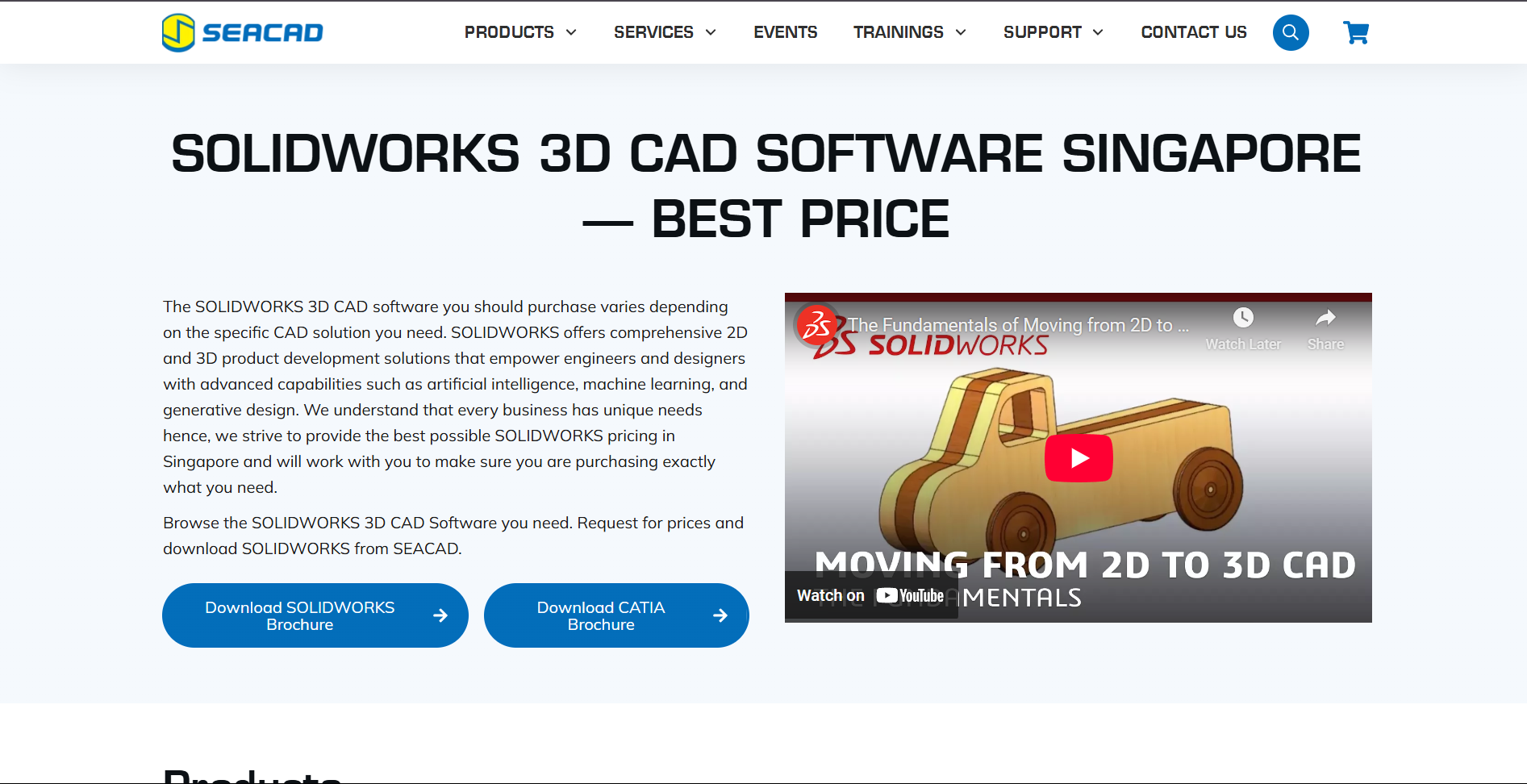The height and width of the screenshot is (784, 1527).
Task: Go to Contact Us page
Action: tap(1193, 33)
